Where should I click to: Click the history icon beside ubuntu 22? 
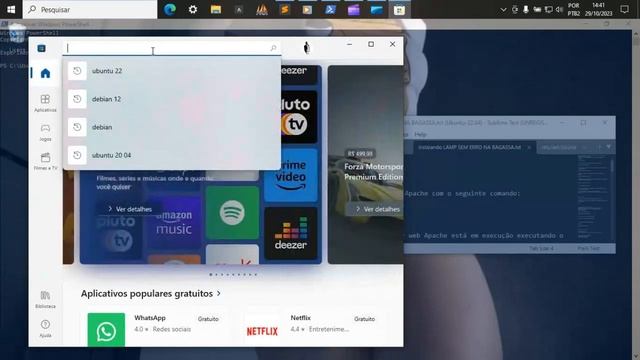click(77, 71)
